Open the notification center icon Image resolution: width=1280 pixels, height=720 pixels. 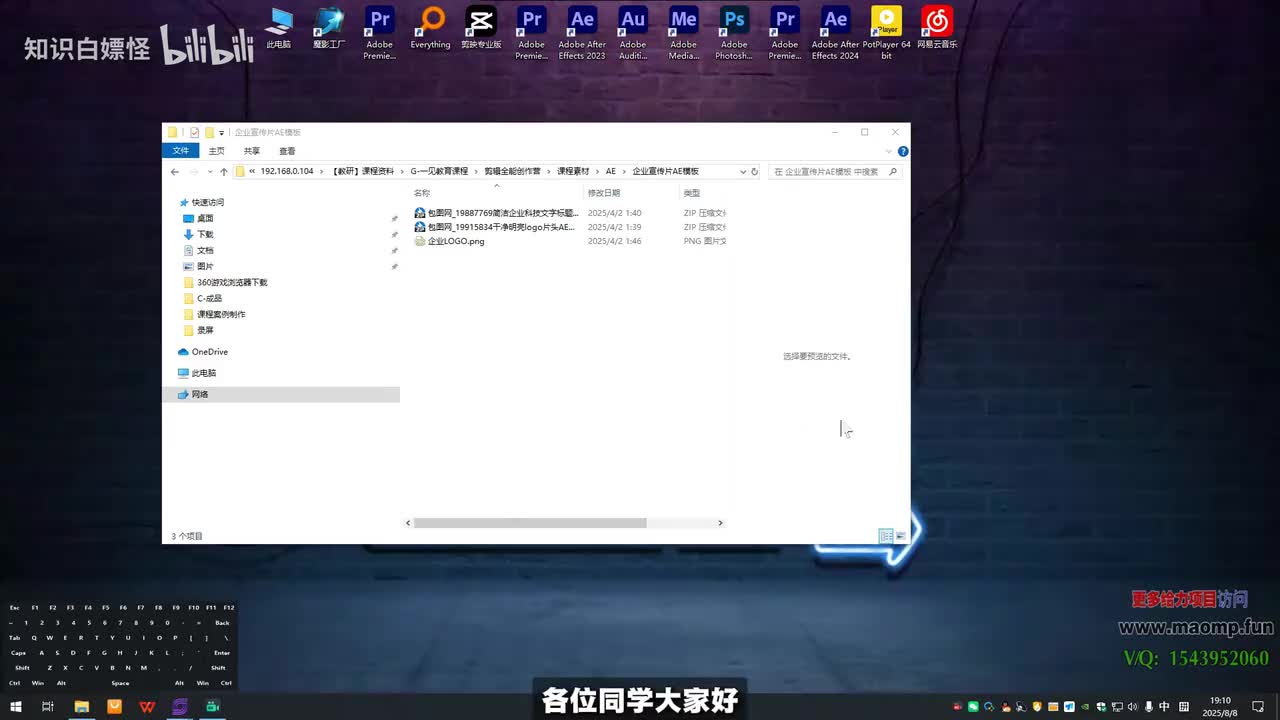(x=1258, y=706)
